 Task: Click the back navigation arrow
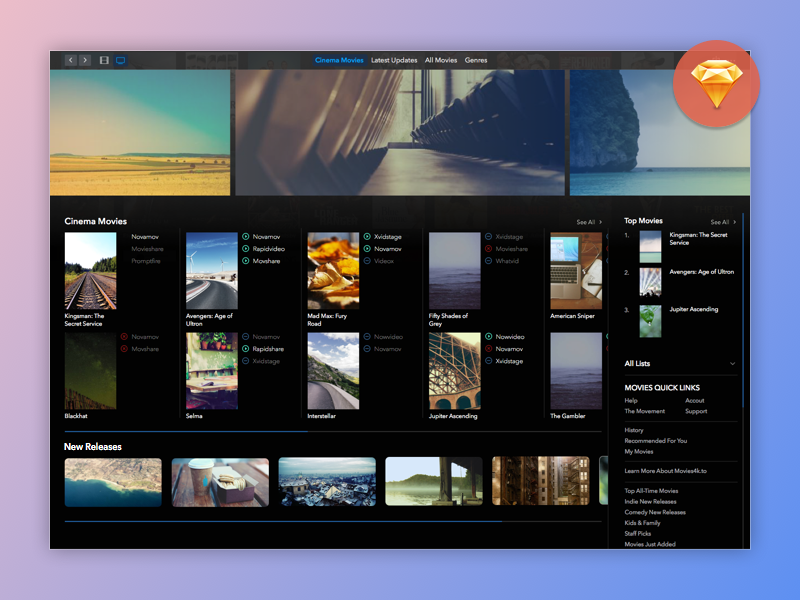(71, 60)
